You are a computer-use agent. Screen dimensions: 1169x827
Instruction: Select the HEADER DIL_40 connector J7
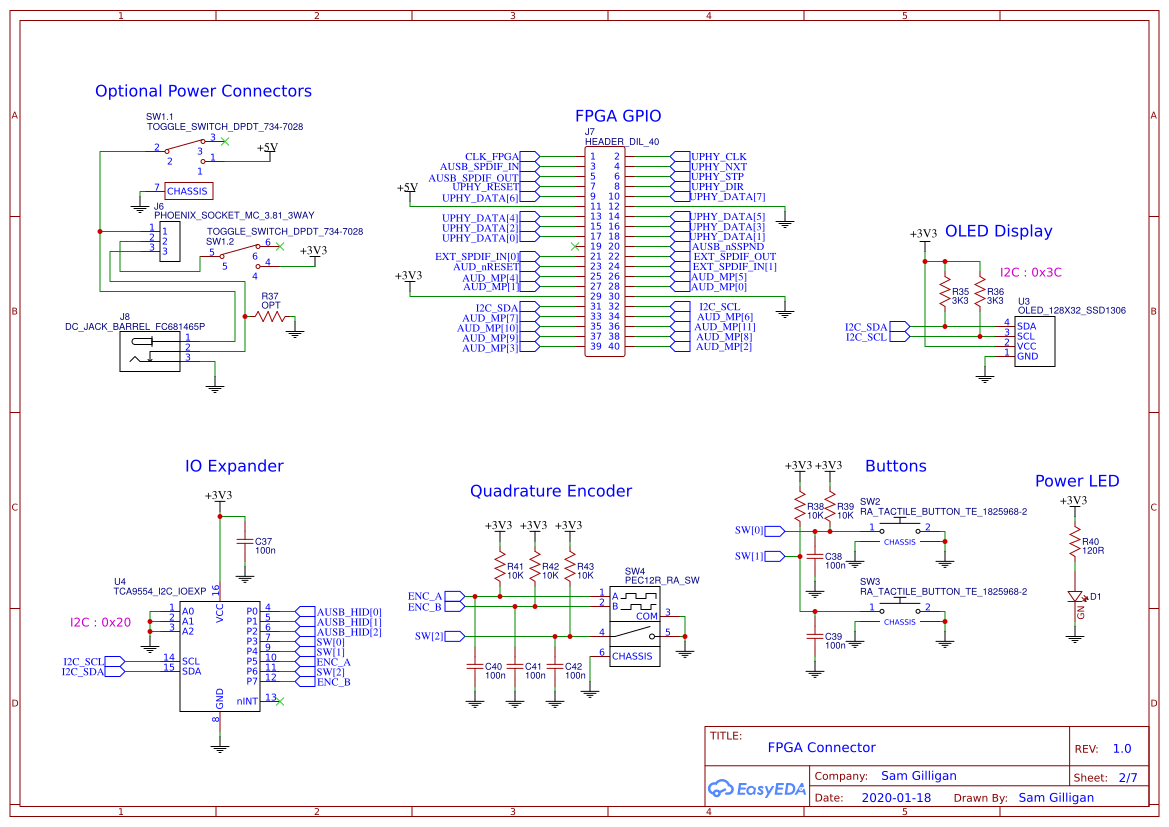click(605, 250)
